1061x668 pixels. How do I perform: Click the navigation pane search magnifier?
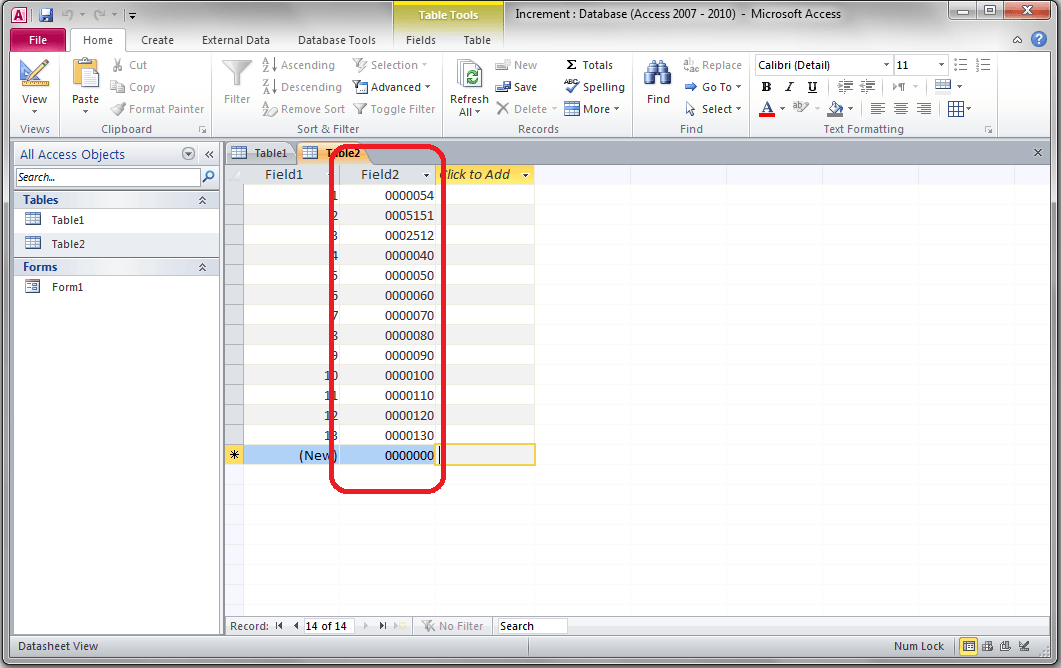point(208,177)
